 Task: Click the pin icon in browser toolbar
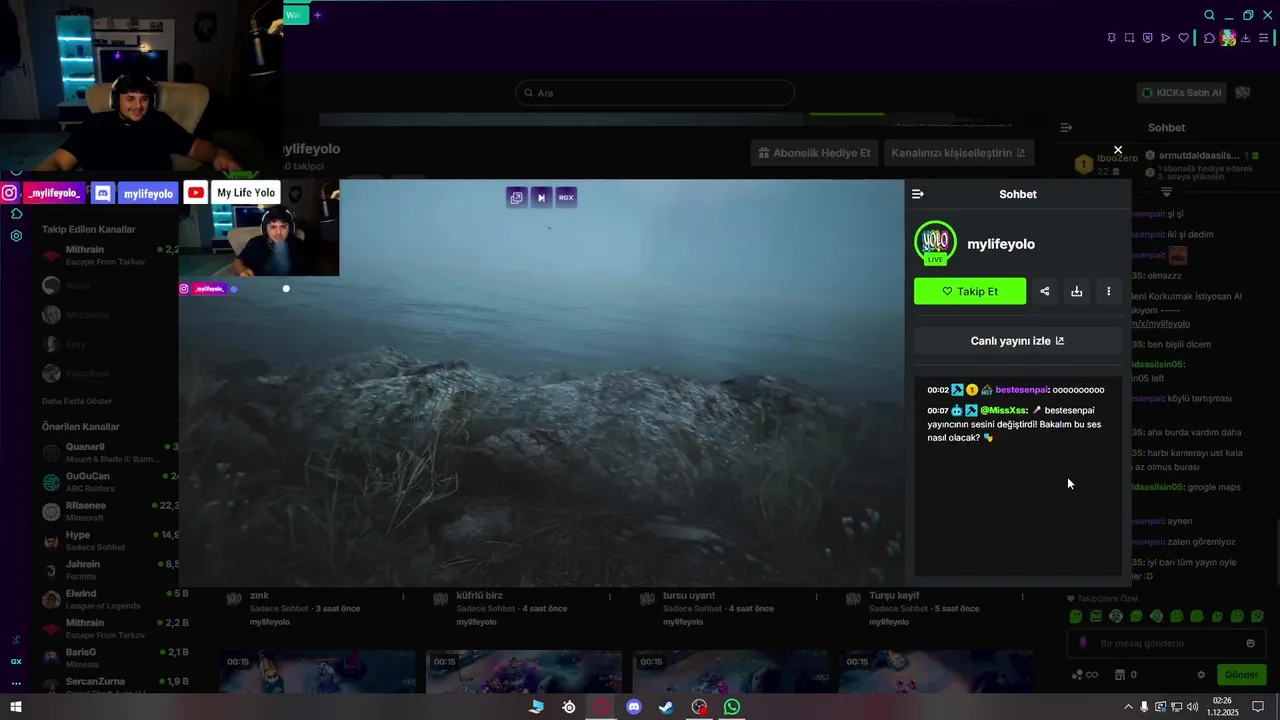tap(1111, 38)
